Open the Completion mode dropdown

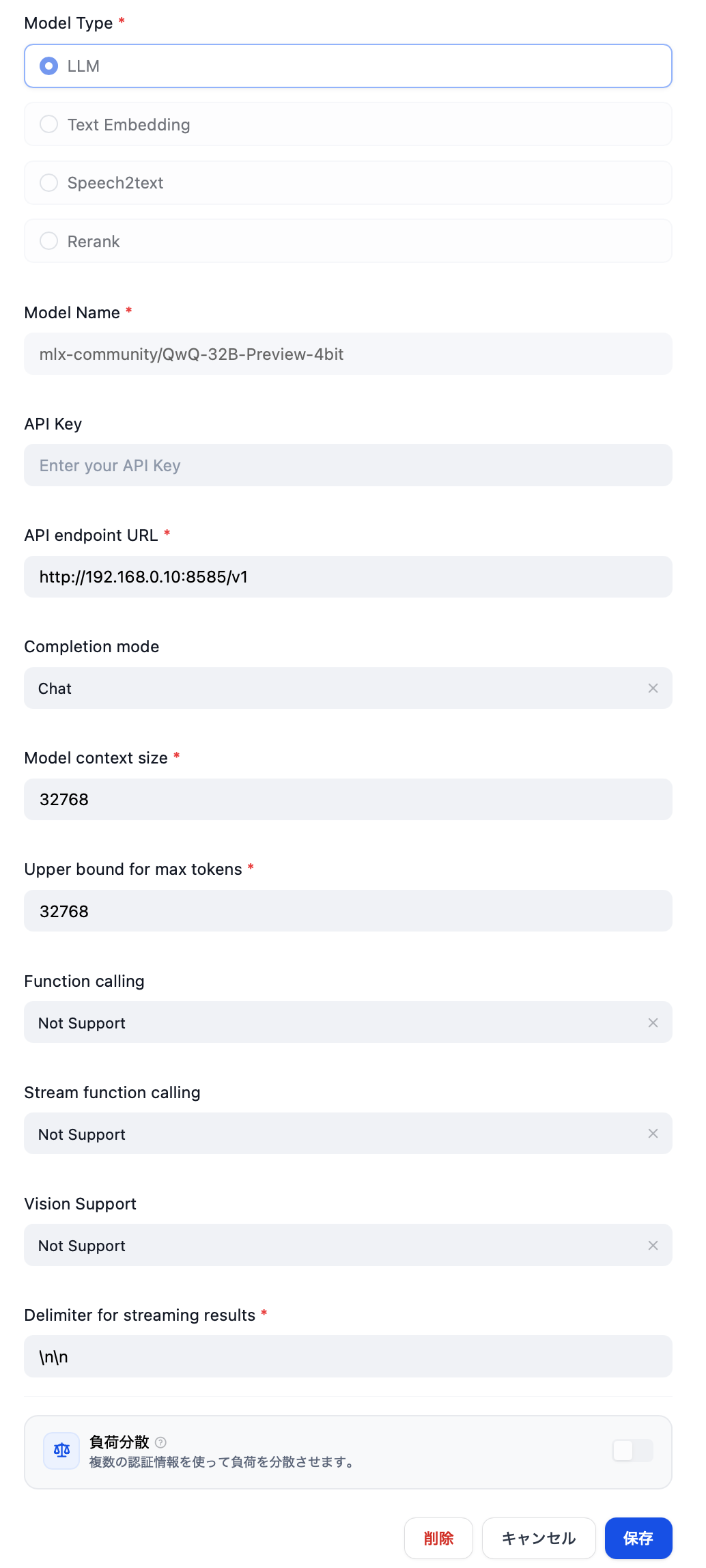pyautogui.click(x=328, y=688)
